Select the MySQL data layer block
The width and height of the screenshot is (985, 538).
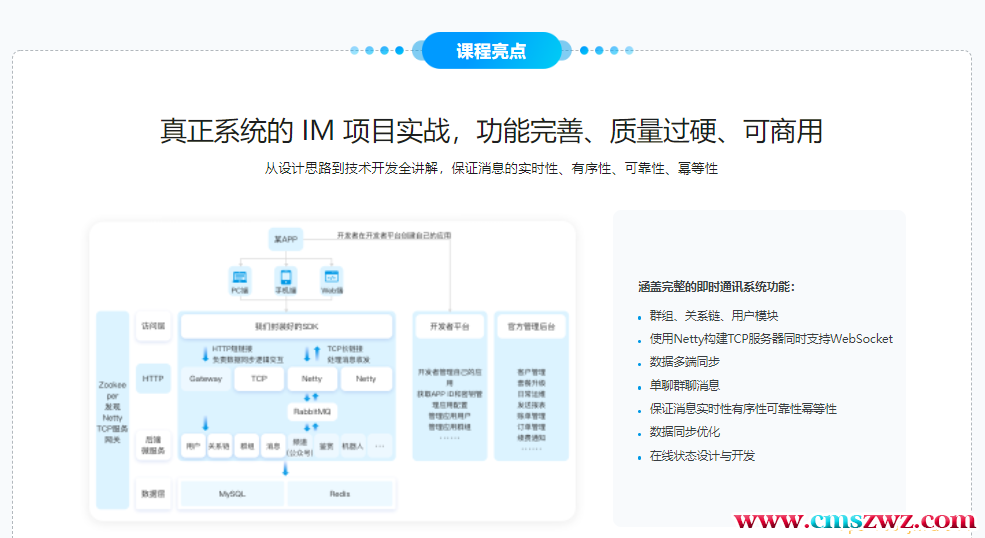click(232, 494)
